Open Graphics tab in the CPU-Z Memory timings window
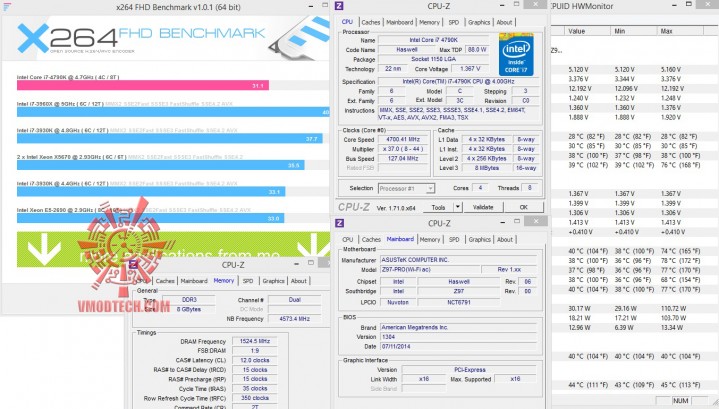Viewport: 719px width, 409px height. pyautogui.click(x=273, y=281)
